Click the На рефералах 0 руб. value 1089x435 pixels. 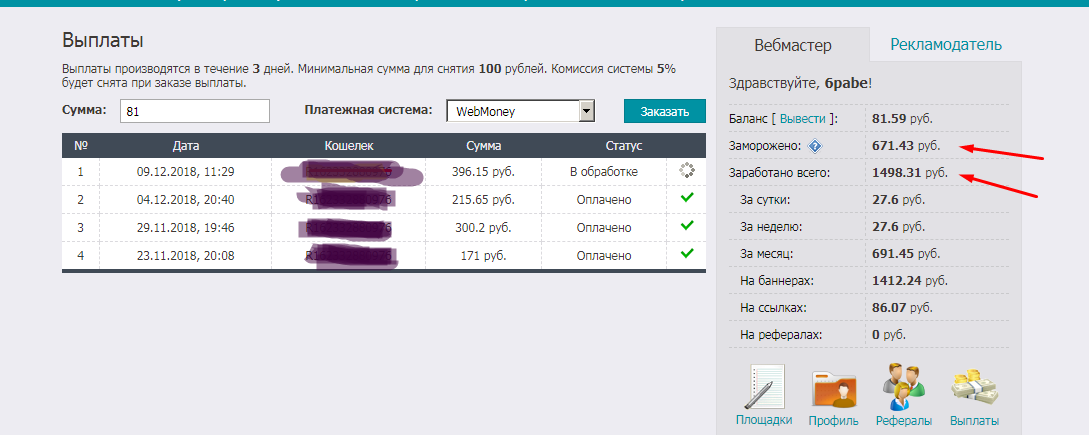click(x=888, y=334)
